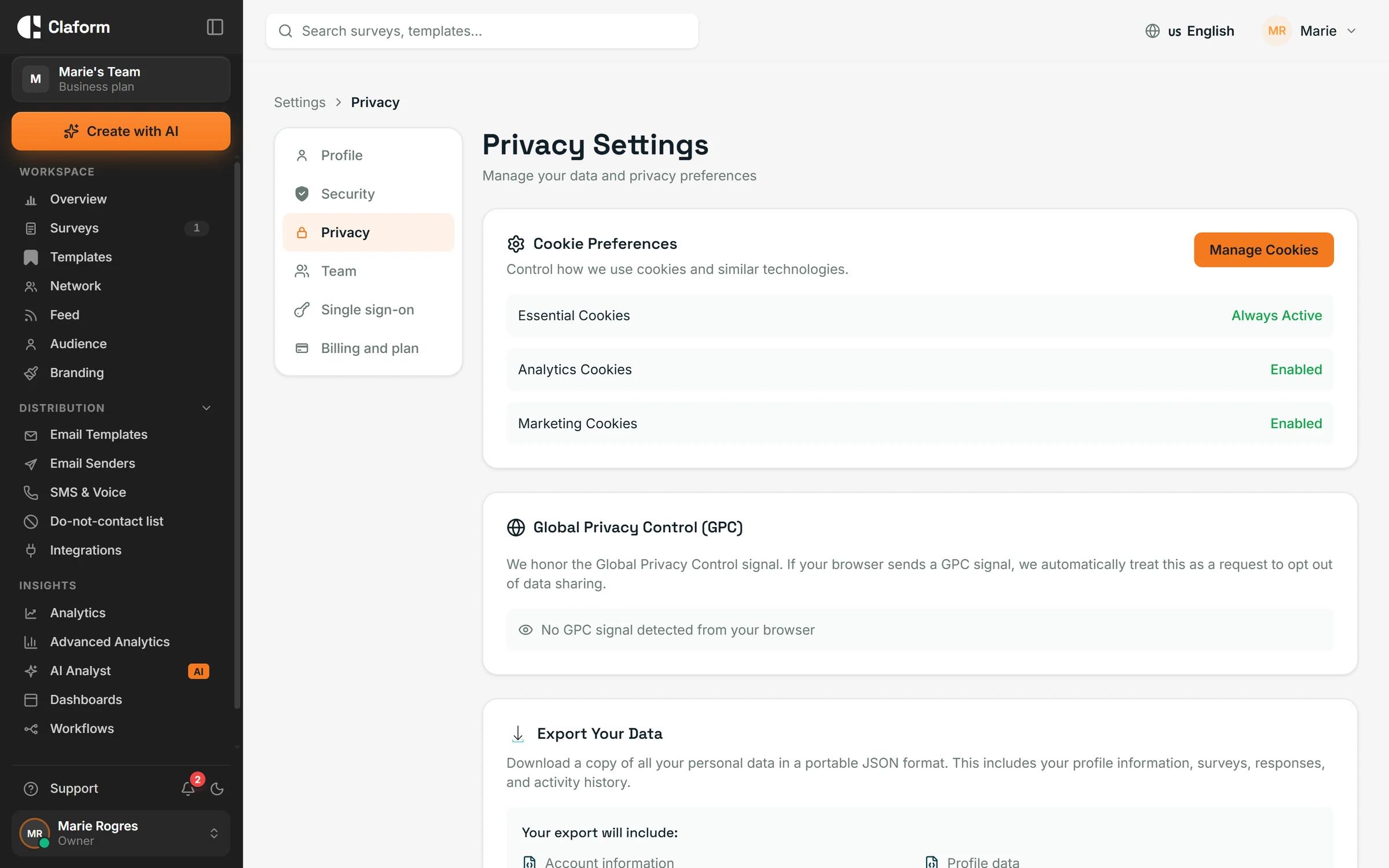
Task: Change language from US English
Action: [x=1189, y=31]
